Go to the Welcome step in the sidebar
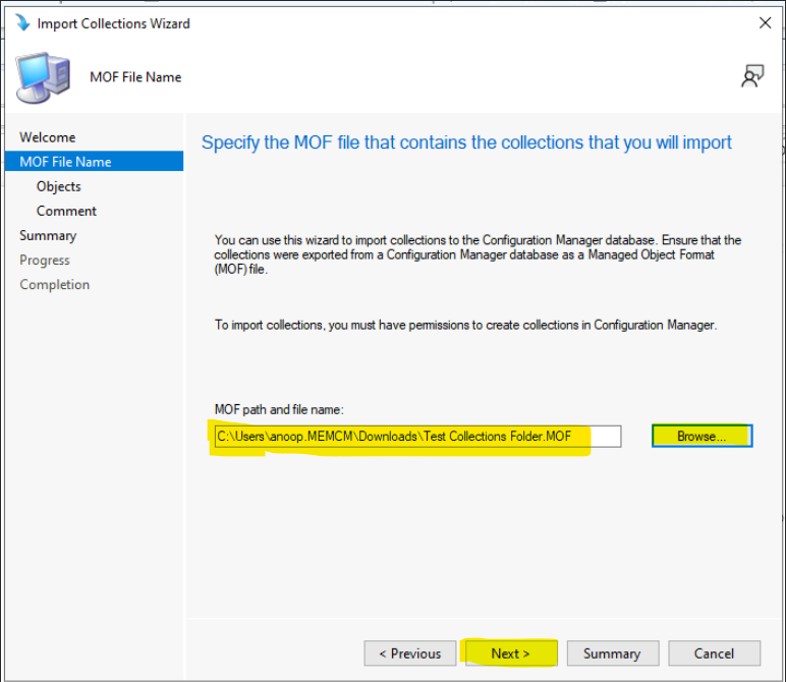Screen dimensions: 786x682 (47, 137)
